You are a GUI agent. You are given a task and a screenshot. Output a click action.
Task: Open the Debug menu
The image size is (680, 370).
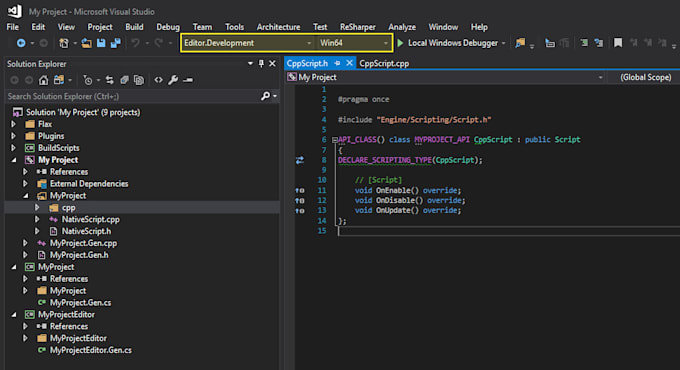(168, 27)
